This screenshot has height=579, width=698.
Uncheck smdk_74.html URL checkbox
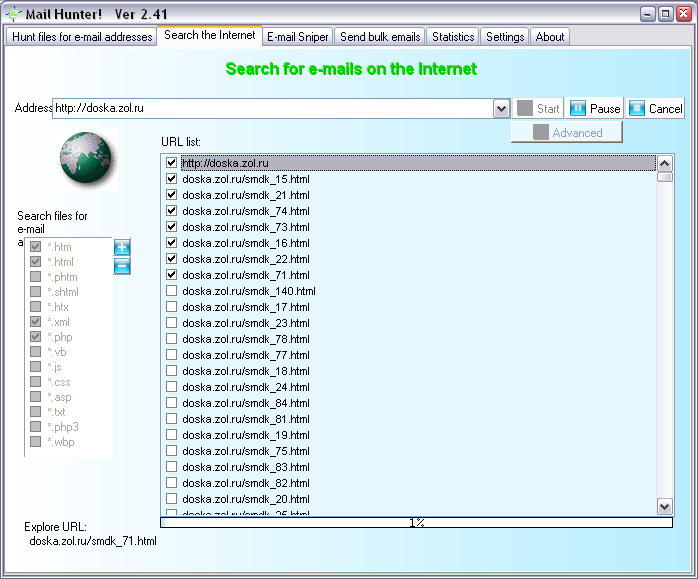coord(171,211)
